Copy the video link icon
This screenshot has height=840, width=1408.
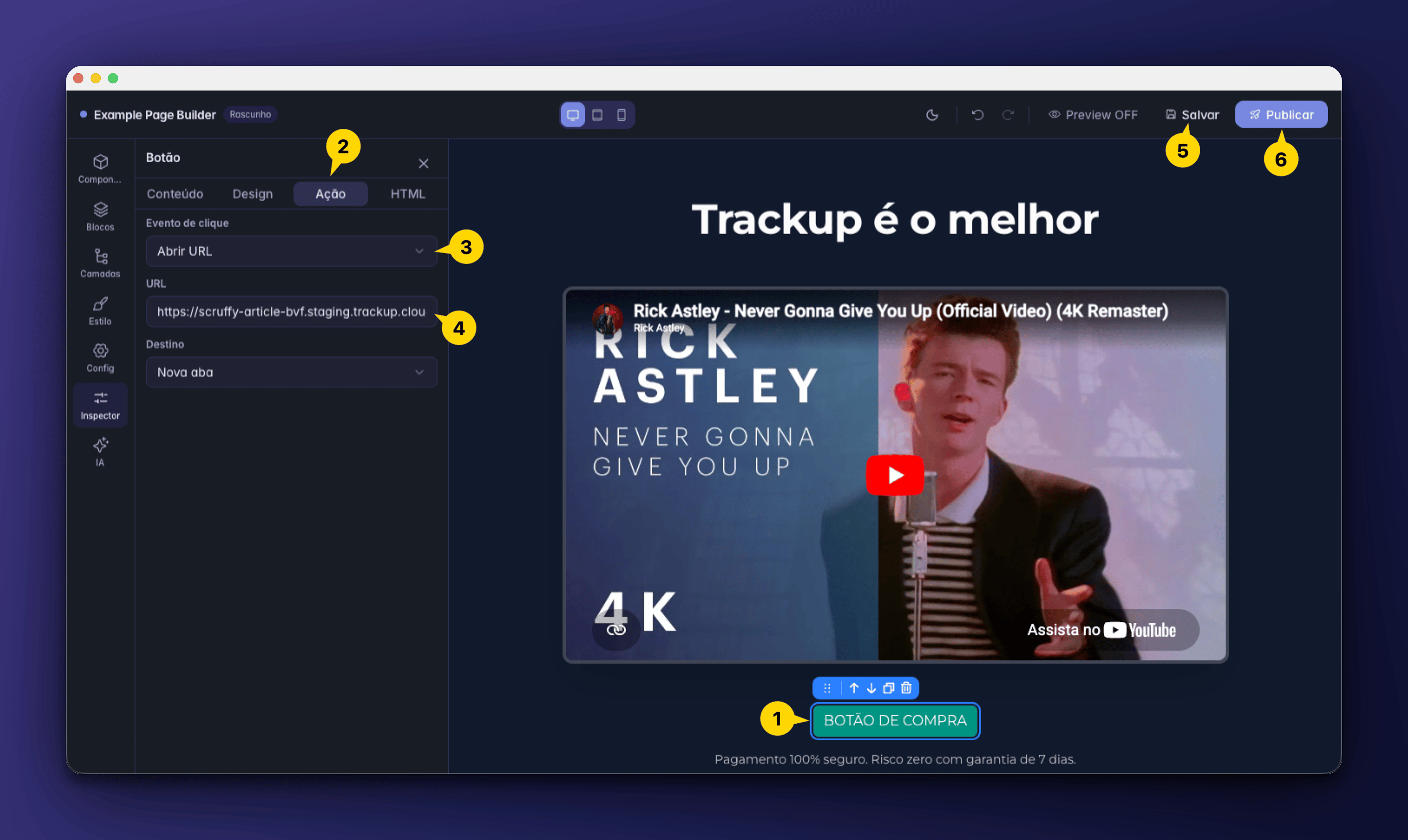616,630
